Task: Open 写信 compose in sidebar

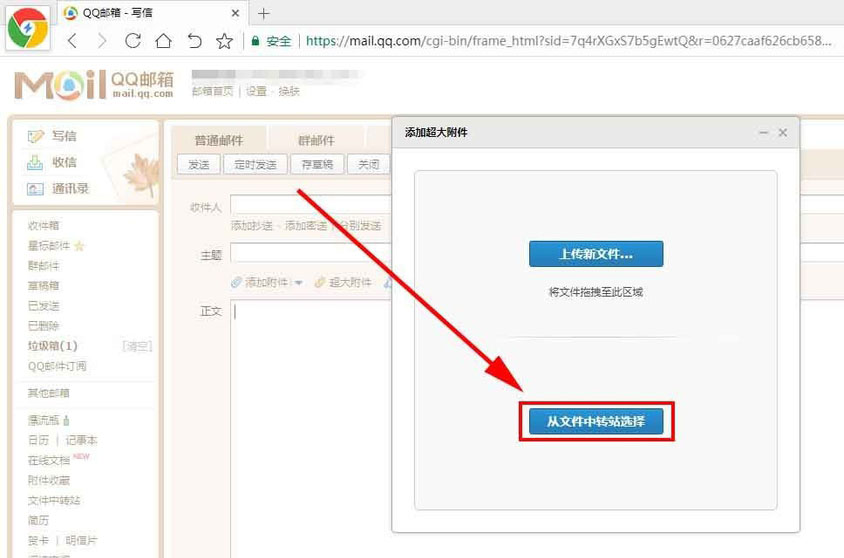Action: click(64, 136)
